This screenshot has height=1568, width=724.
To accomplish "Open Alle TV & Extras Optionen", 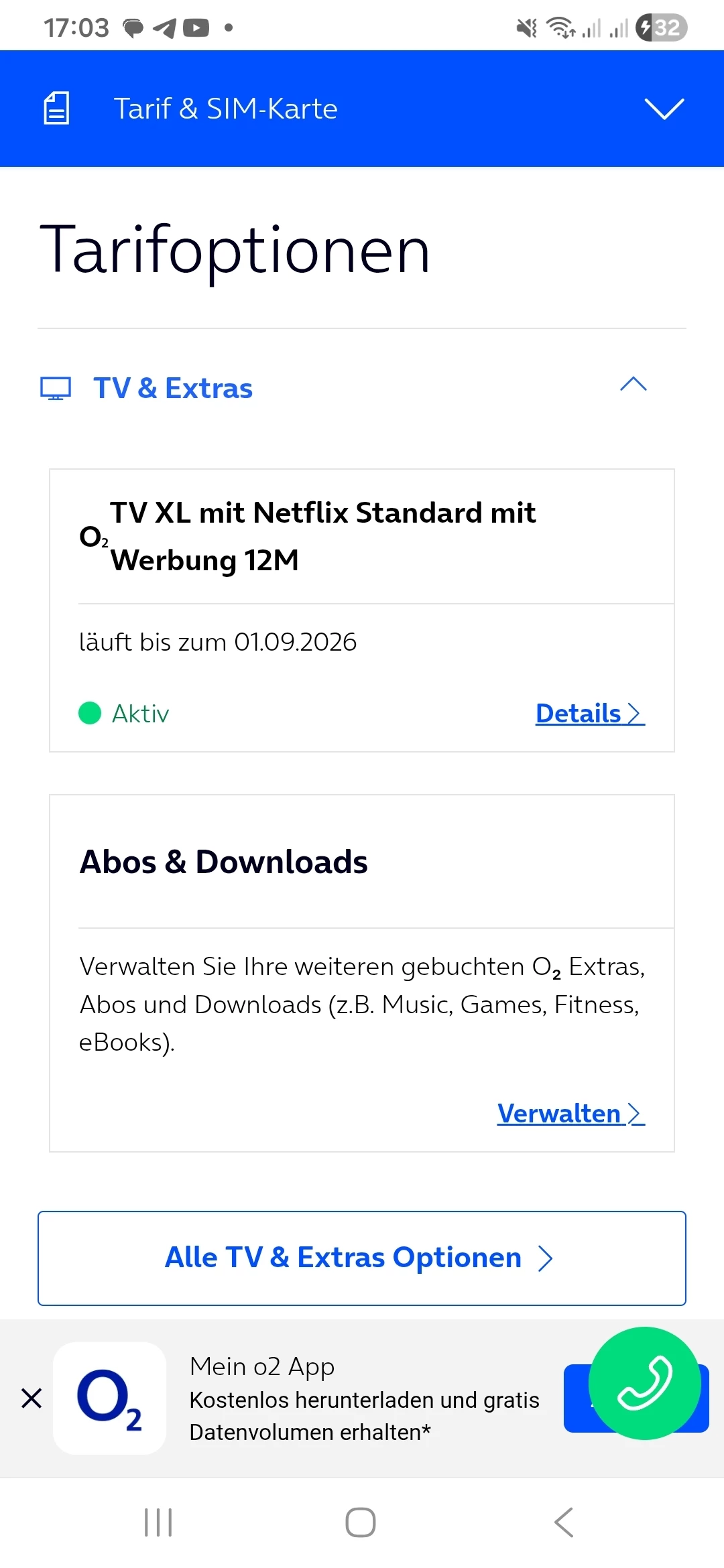I will pyautogui.click(x=362, y=1258).
